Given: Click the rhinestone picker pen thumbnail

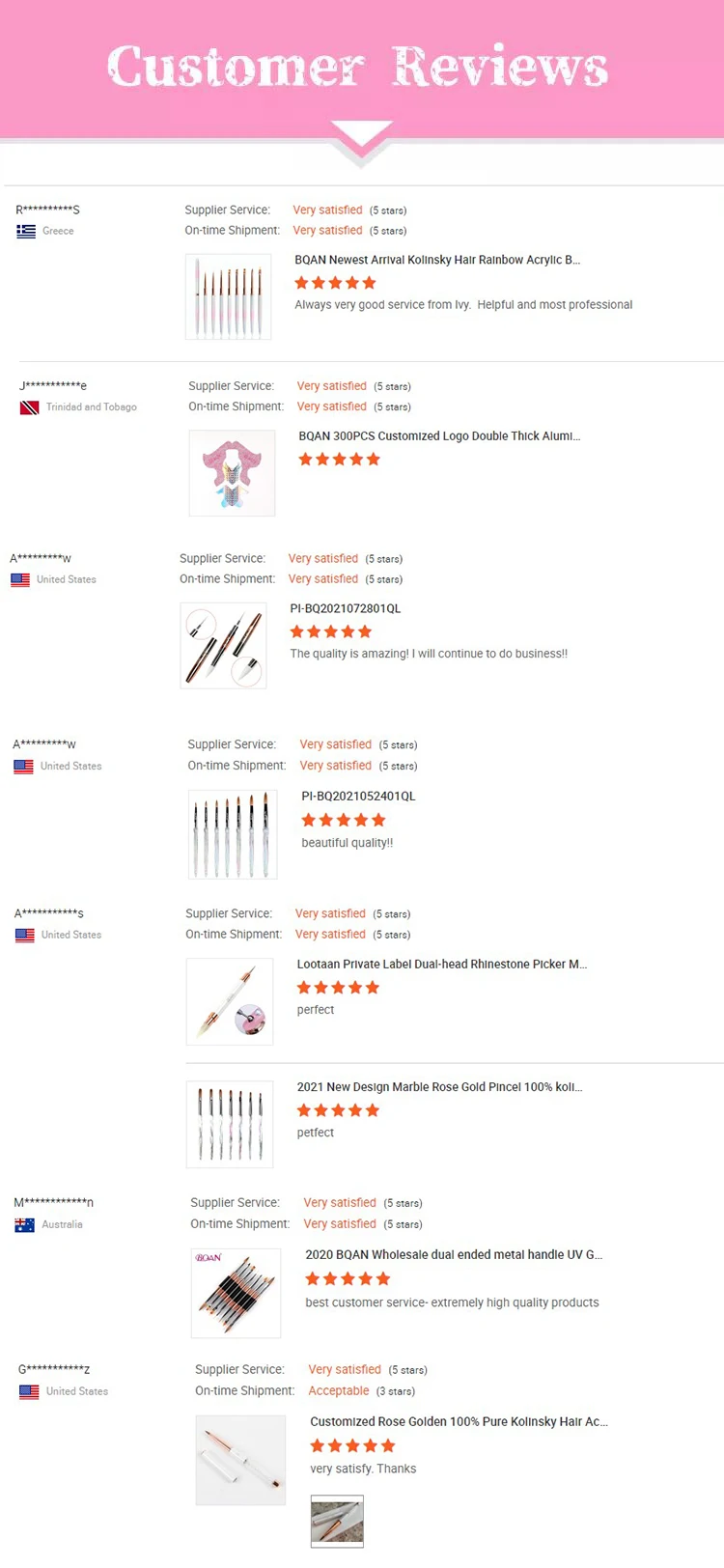Looking at the screenshot, I should [229, 1001].
